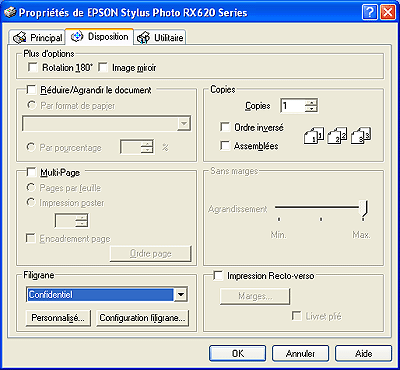The height and width of the screenshot is (370, 400).
Task: Click the Aide button
Action: pos(363,353)
